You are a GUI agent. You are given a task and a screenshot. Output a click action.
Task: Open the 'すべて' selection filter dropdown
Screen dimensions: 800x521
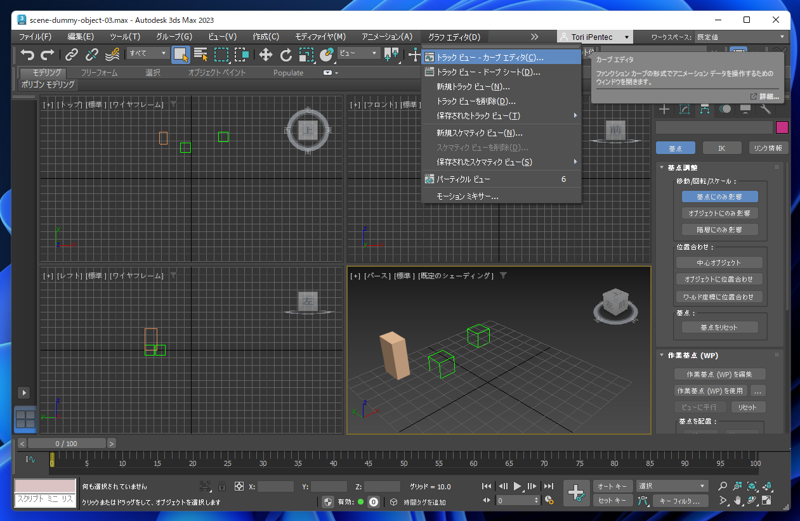147,53
